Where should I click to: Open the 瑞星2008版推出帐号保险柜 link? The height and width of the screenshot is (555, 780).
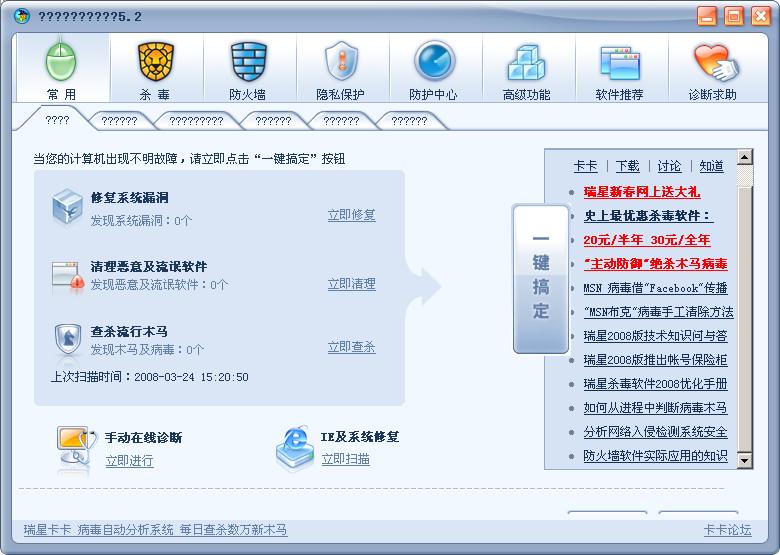click(x=656, y=360)
